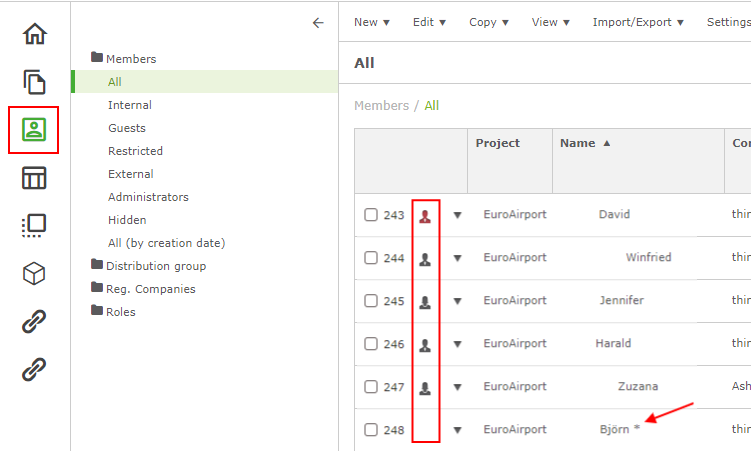The width and height of the screenshot is (751, 451).
Task: Select the Hidden members filter
Action: 127,220
